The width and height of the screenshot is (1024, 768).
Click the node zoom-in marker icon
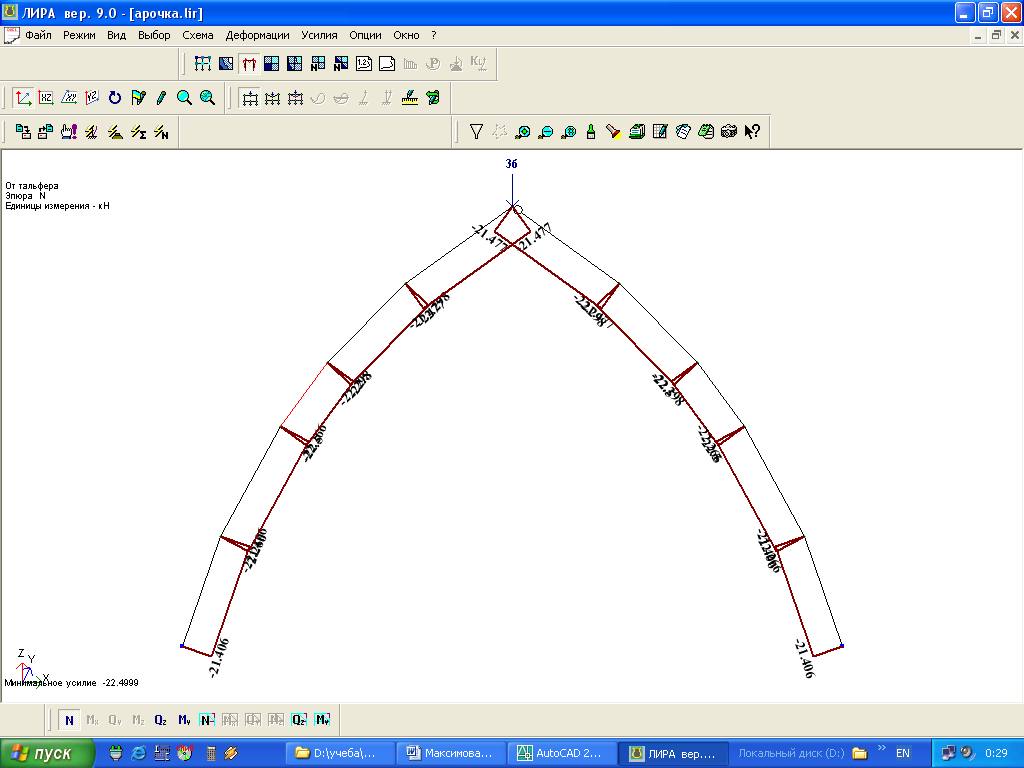click(522, 132)
